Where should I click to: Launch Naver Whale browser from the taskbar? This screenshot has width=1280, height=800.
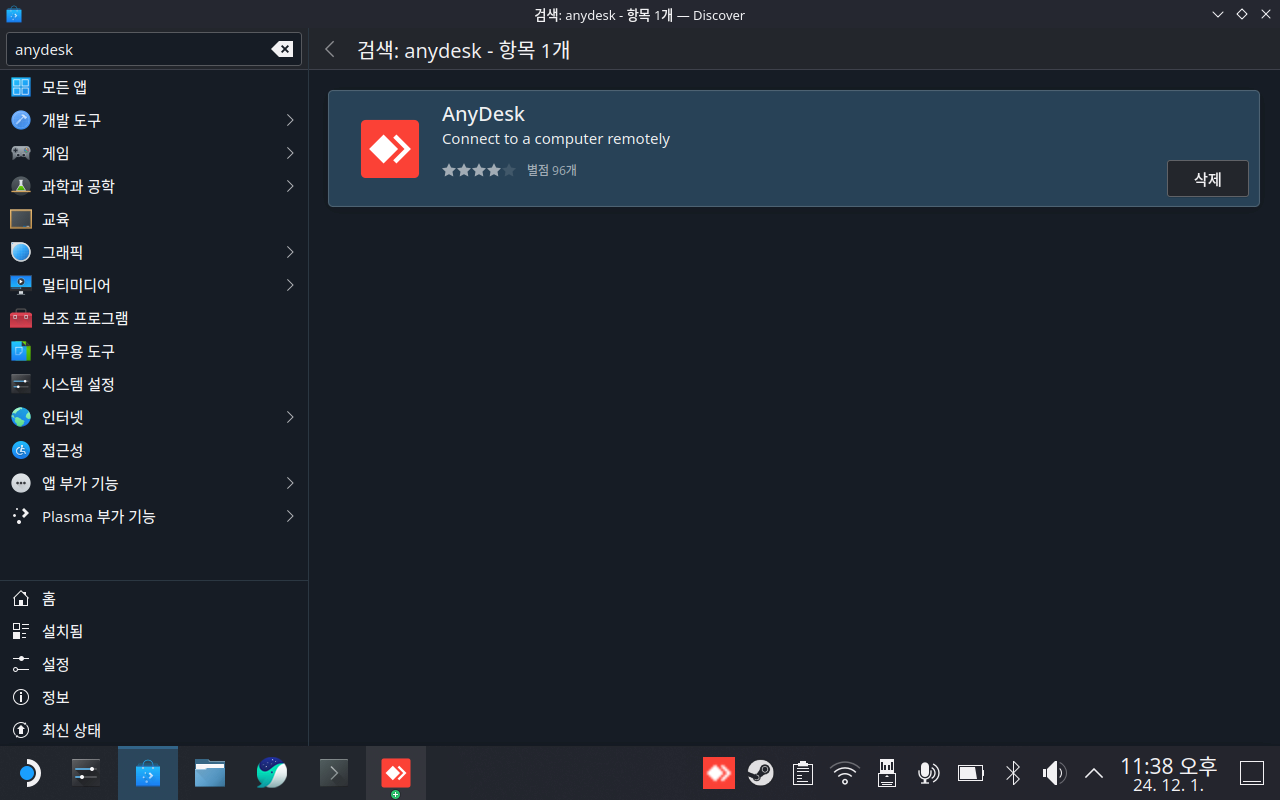pyautogui.click(x=272, y=773)
